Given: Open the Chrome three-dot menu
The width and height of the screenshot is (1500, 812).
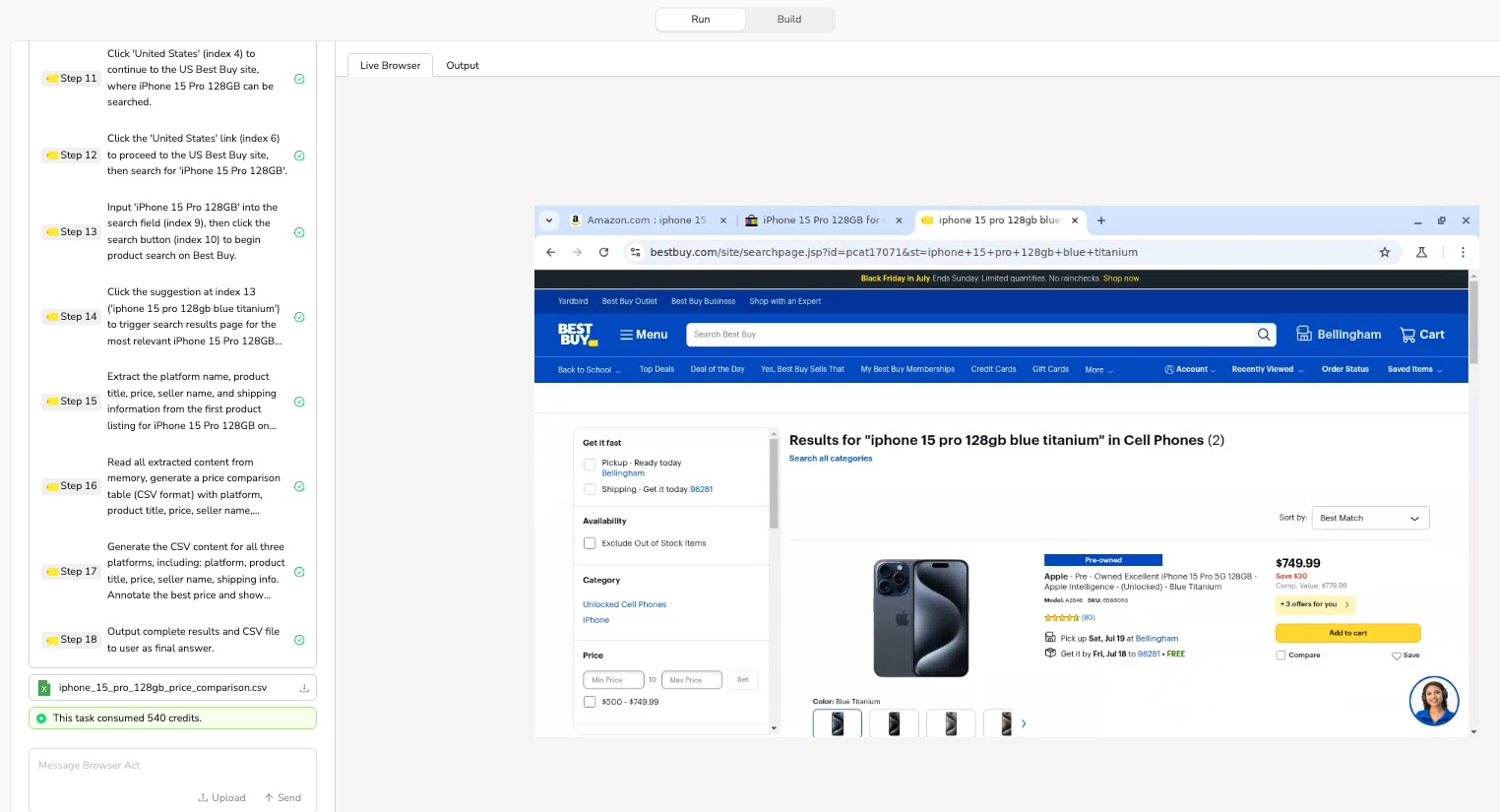Looking at the screenshot, I should (1463, 252).
